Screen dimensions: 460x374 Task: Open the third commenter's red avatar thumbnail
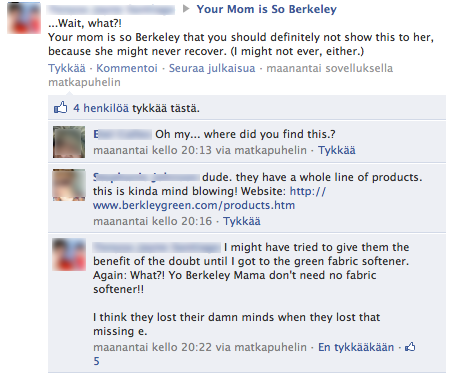pos(69,254)
